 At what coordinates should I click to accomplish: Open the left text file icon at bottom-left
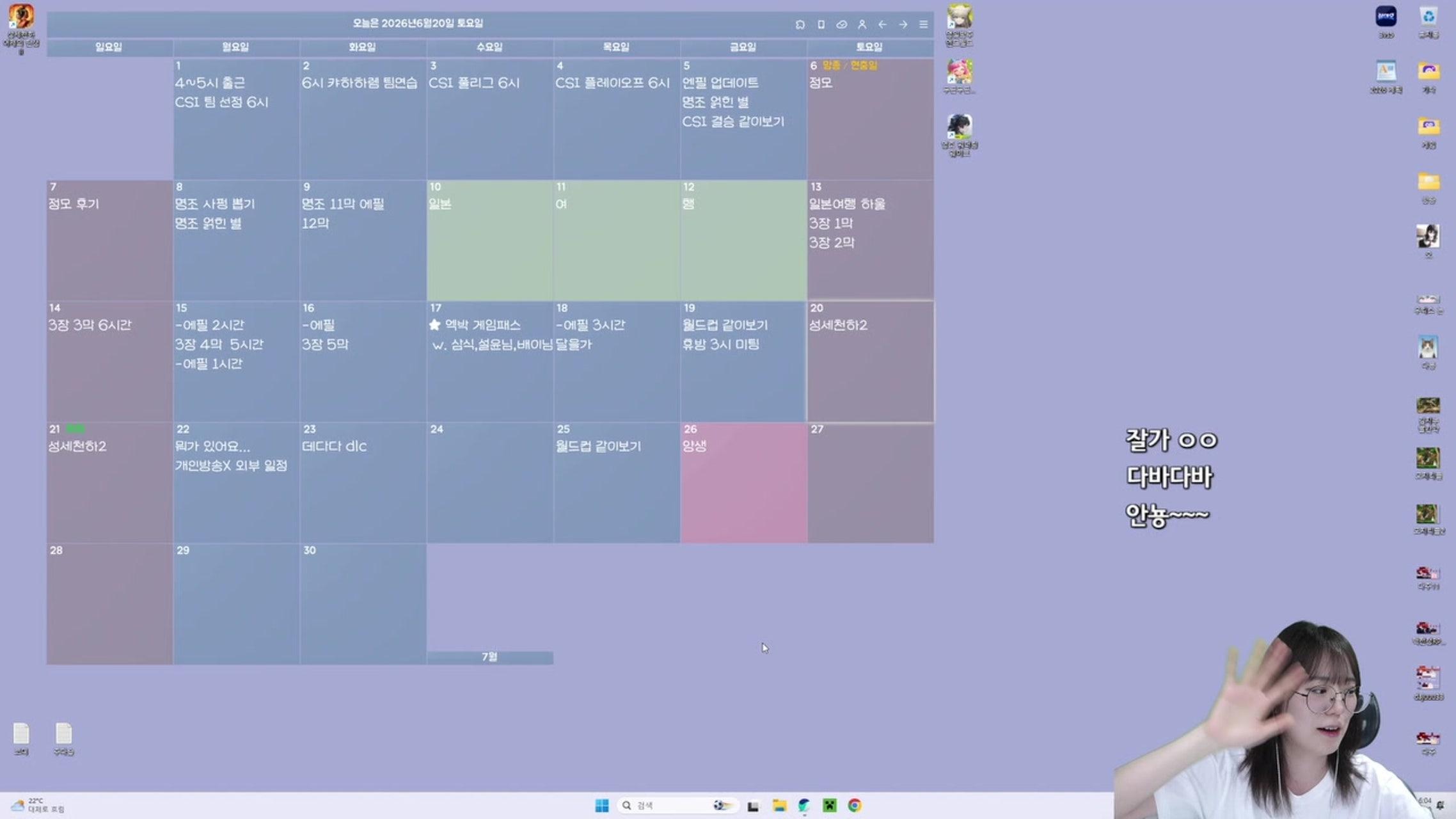click(21, 738)
